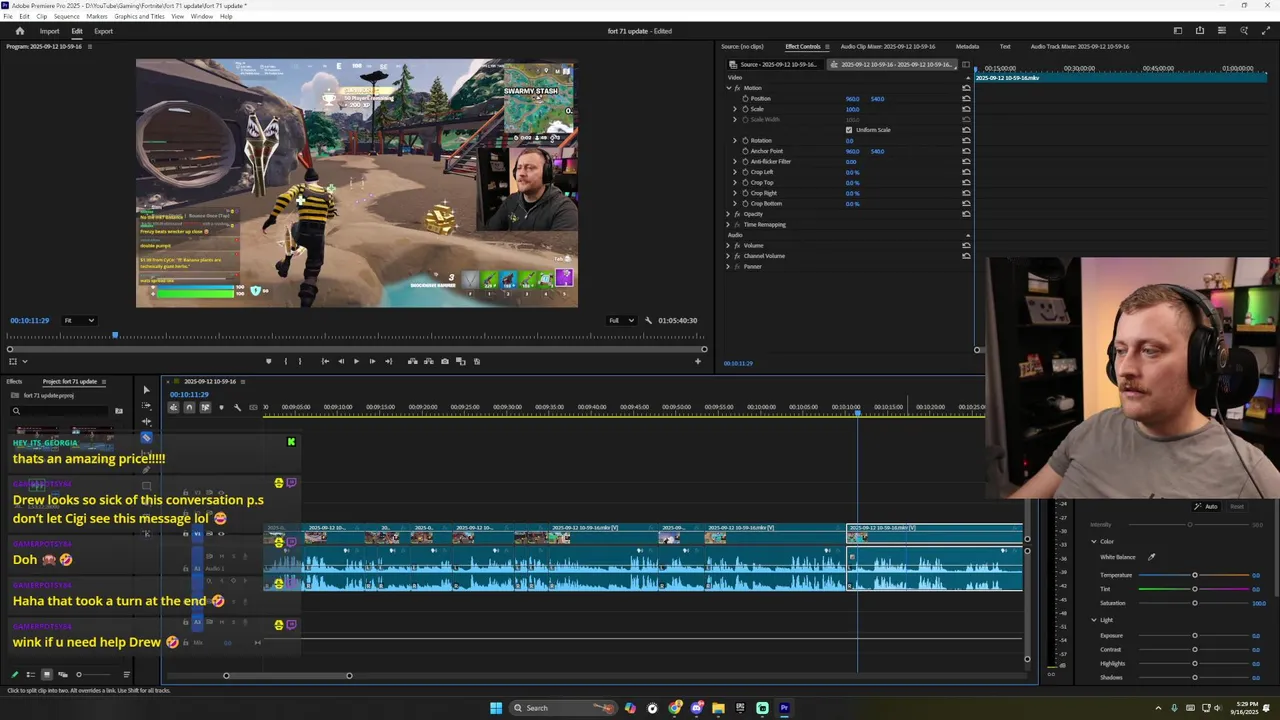Click the project search field

point(60,411)
